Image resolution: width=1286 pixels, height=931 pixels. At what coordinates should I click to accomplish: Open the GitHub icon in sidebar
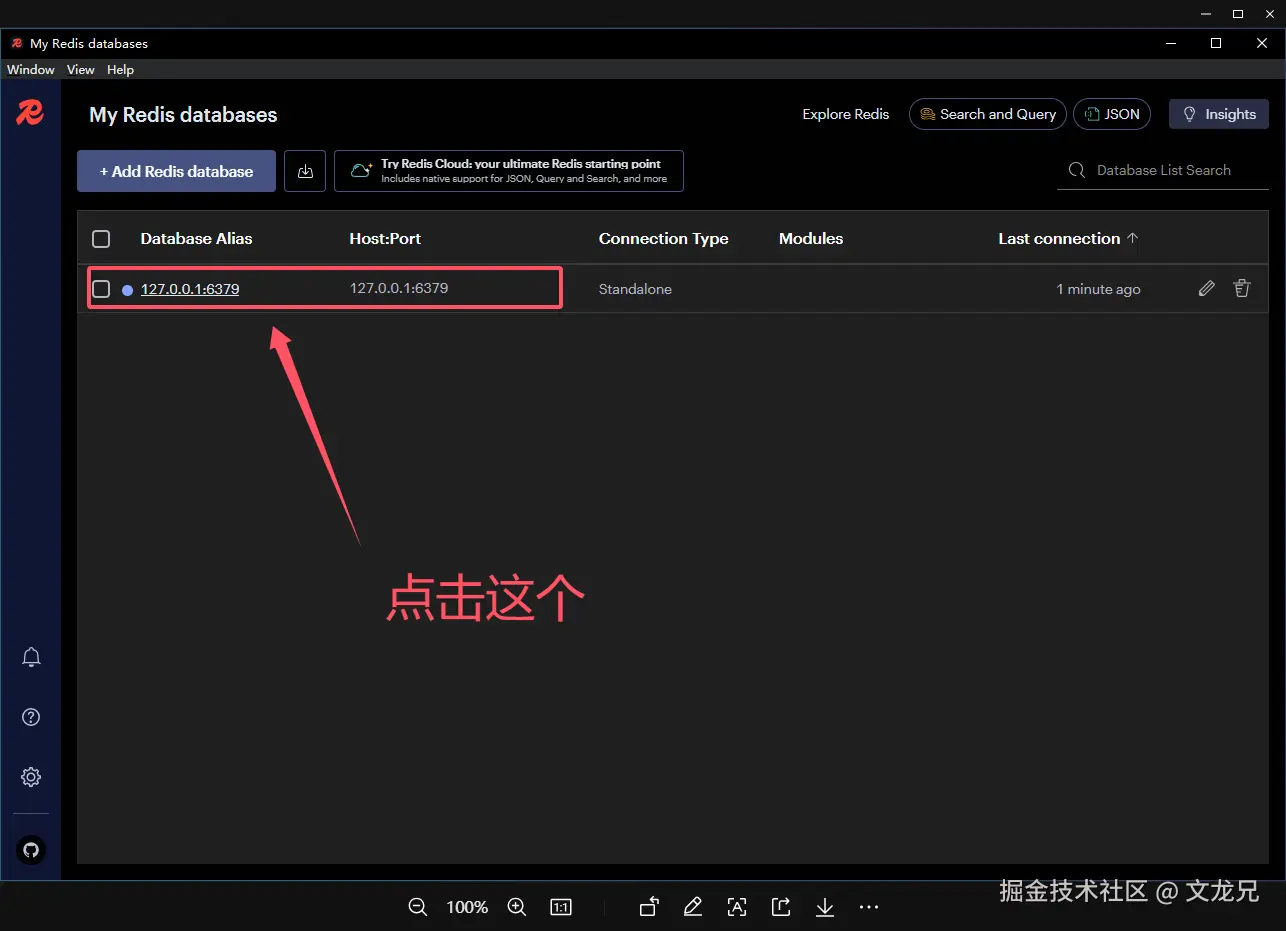[x=31, y=850]
